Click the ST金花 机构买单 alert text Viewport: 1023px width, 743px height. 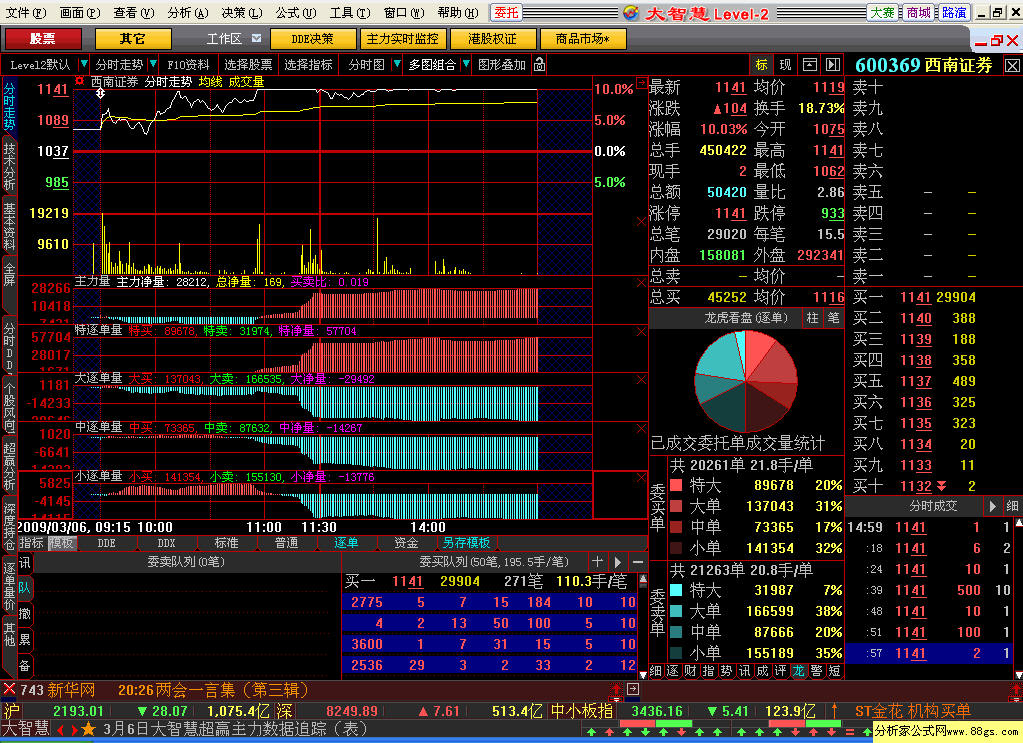(912, 711)
